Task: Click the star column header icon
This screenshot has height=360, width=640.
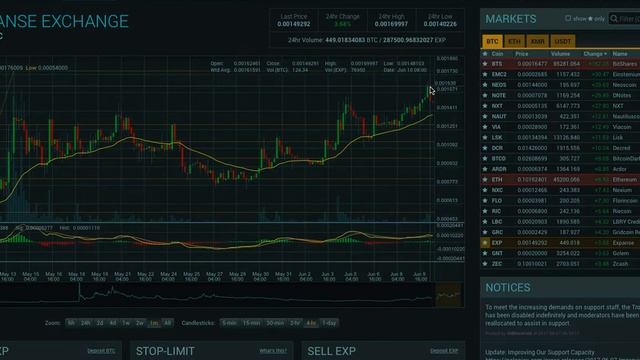Action: (x=485, y=54)
